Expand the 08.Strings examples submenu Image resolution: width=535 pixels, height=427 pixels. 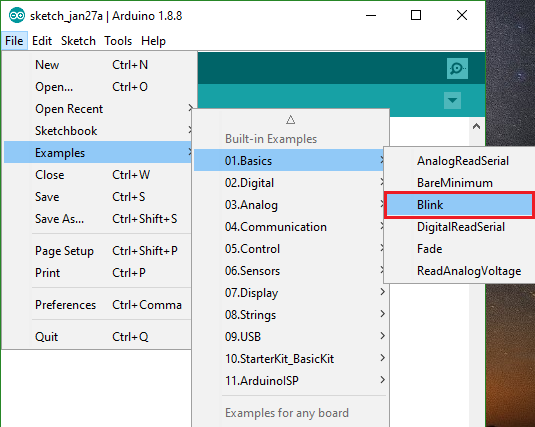pyautogui.click(x=290, y=315)
